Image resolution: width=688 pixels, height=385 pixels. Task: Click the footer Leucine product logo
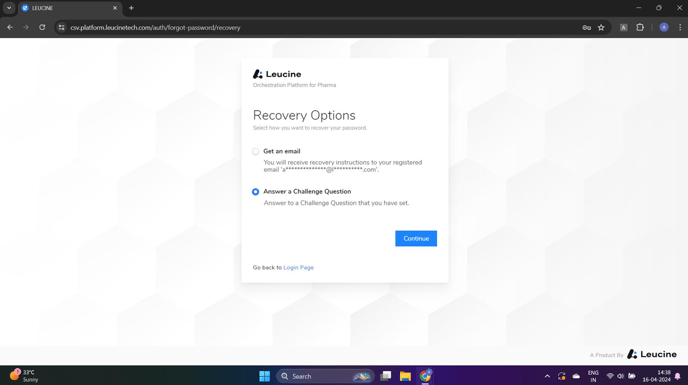pos(652,354)
